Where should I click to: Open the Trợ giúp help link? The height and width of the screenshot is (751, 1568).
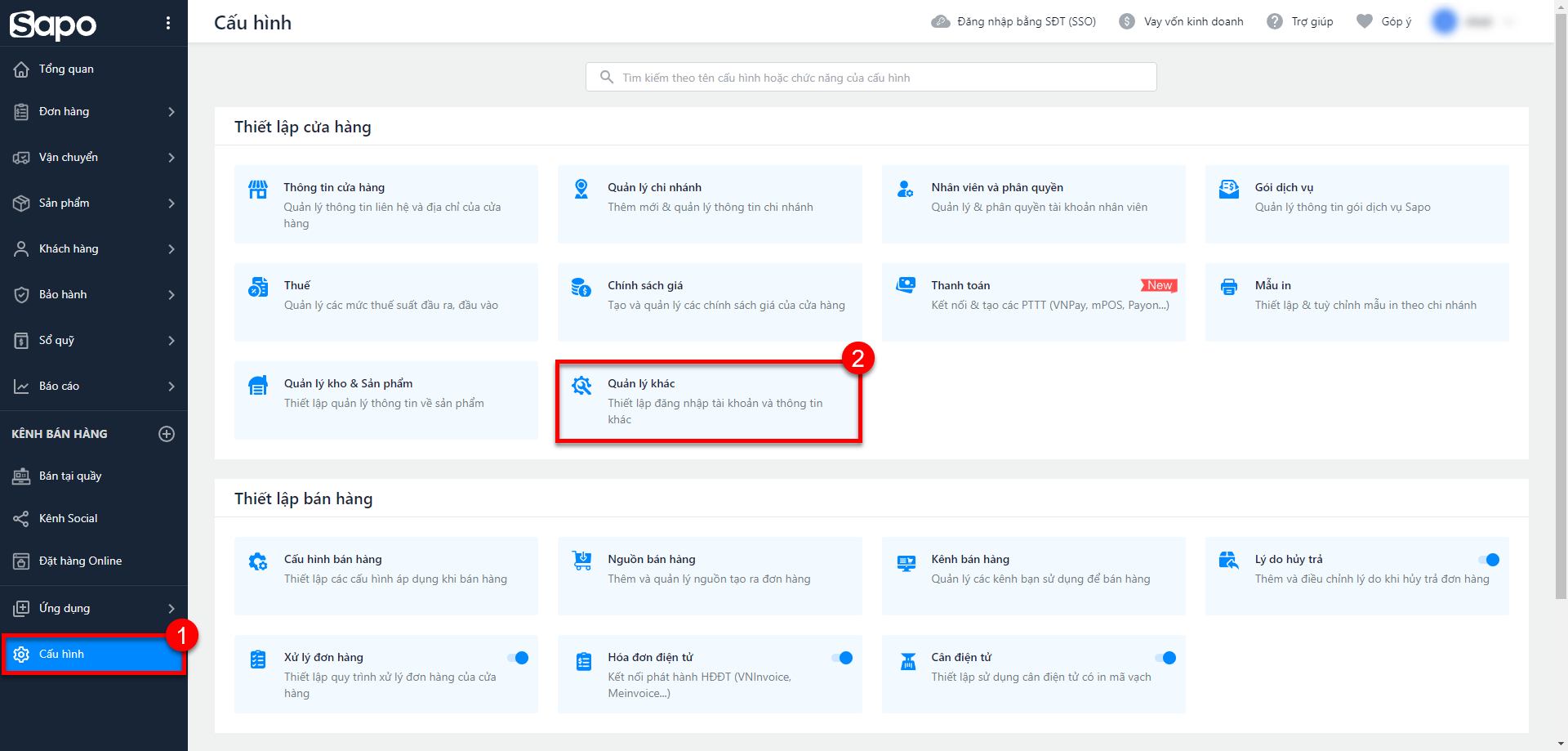[x=1299, y=21]
